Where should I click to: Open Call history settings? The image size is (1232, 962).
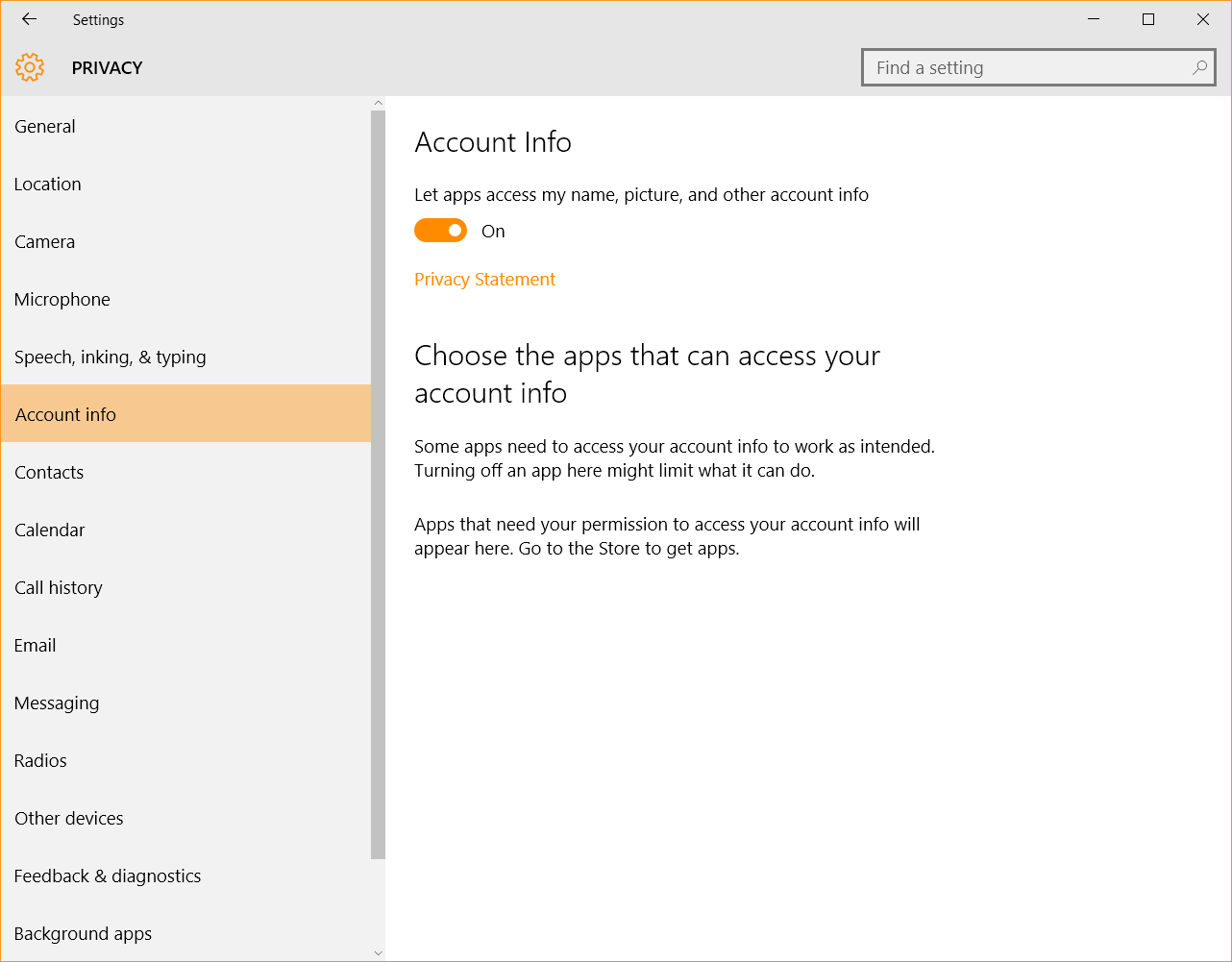tap(185, 587)
